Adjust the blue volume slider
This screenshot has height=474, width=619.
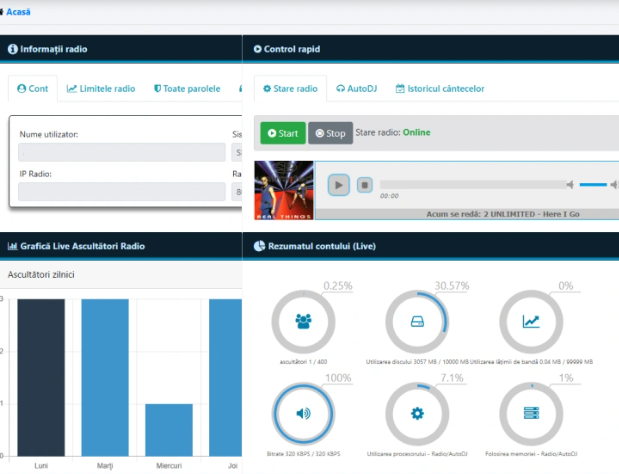click(x=593, y=184)
